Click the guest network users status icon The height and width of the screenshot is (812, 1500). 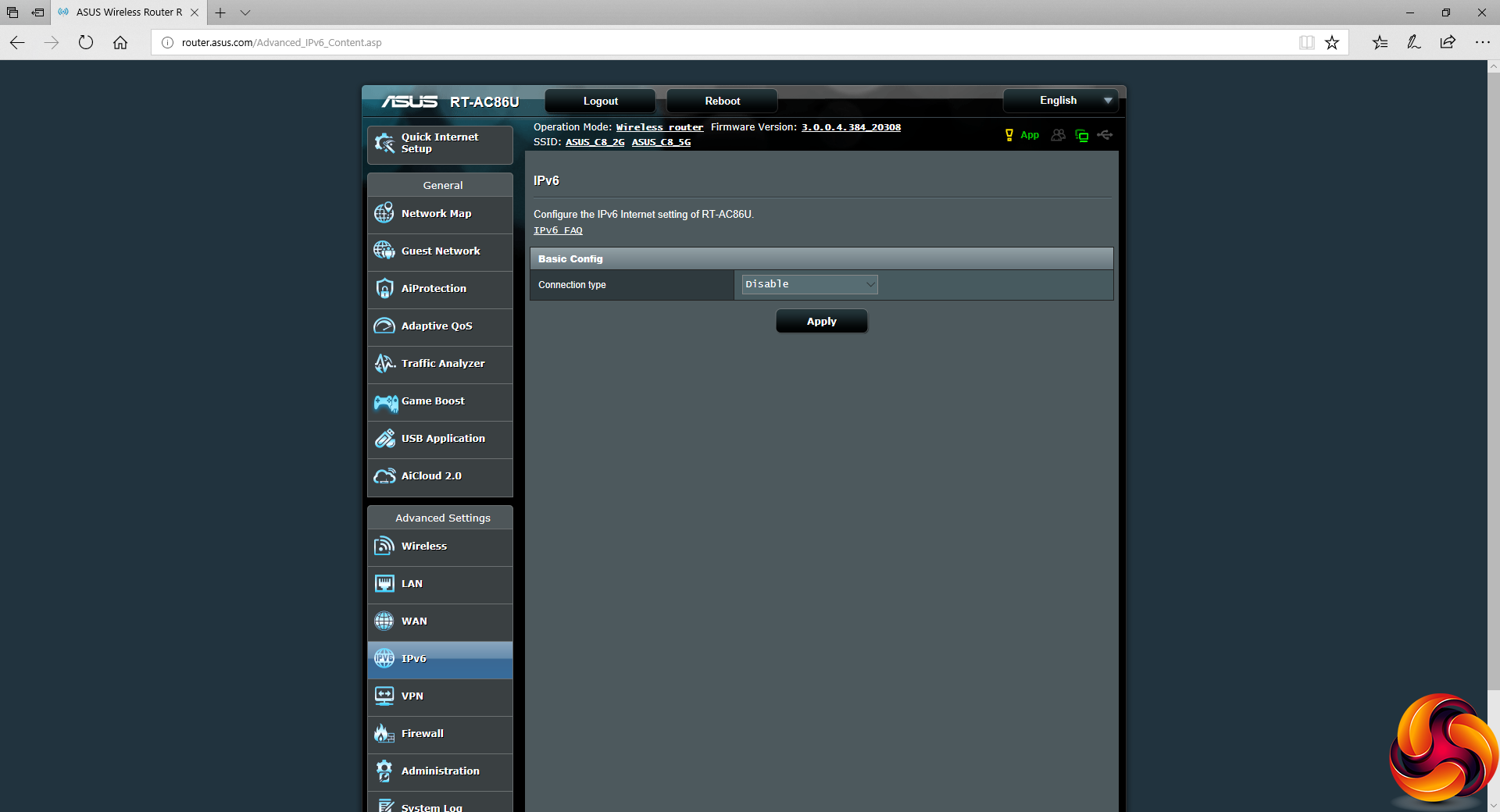click(1058, 135)
